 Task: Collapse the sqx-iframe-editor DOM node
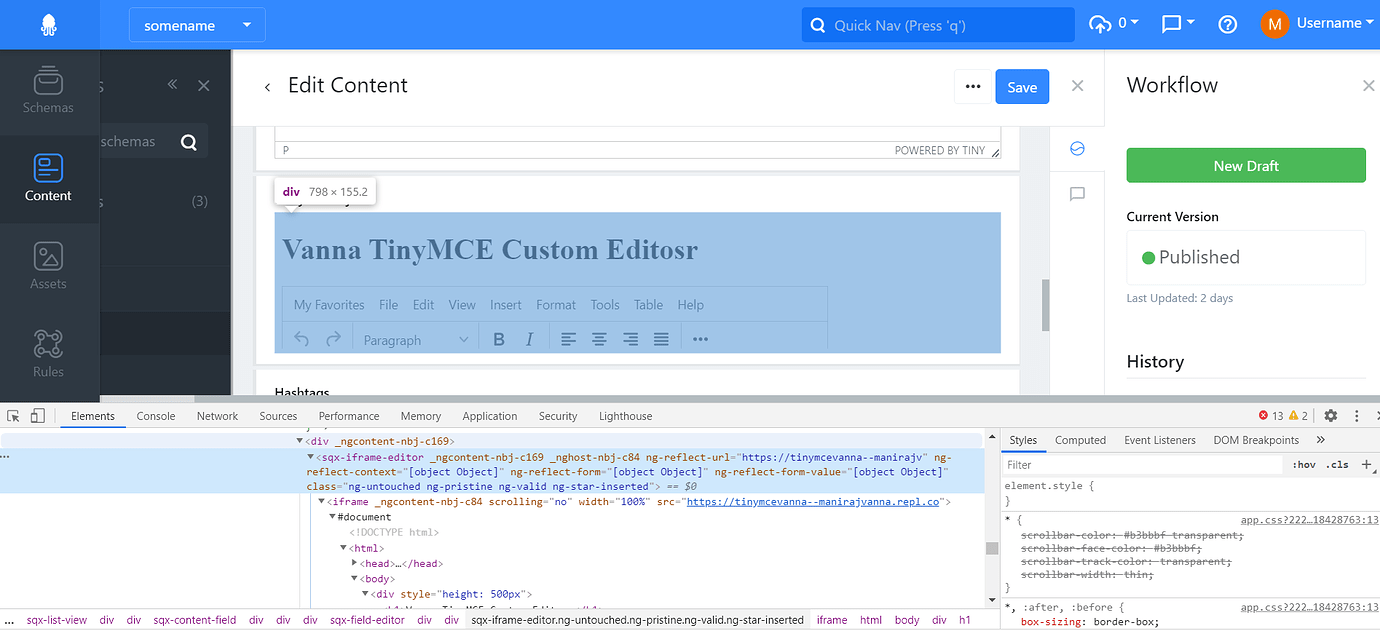[x=310, y=457]
